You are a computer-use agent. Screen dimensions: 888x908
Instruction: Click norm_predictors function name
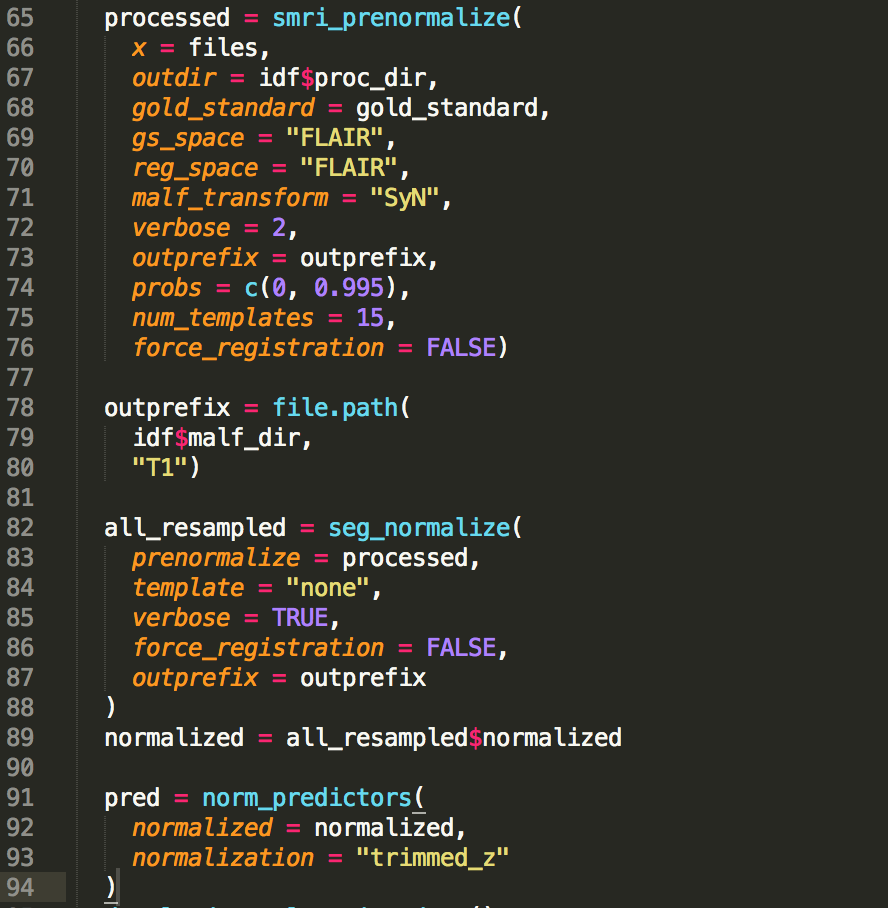coord(306,799)
